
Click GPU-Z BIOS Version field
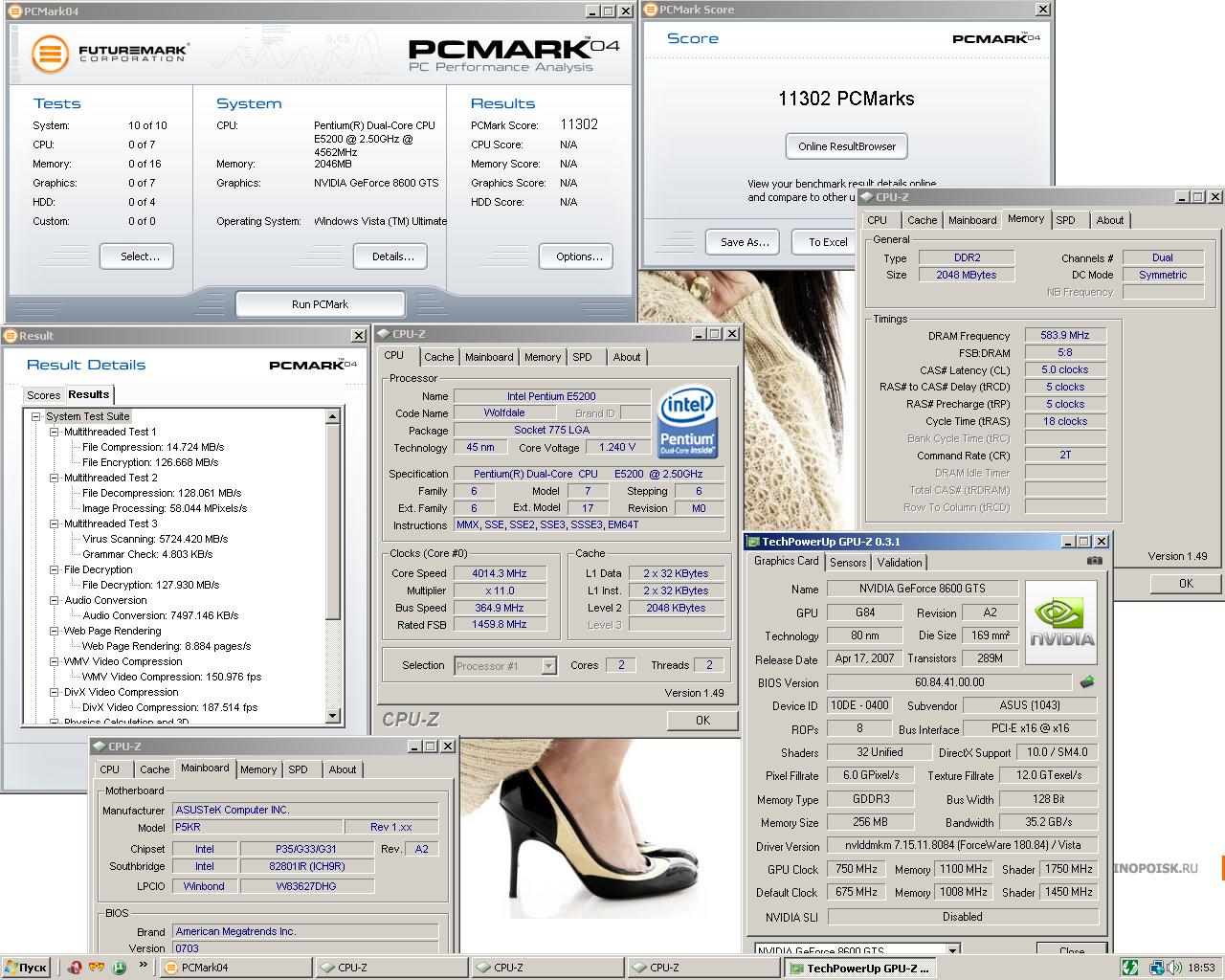pyautogui.click(x=949, y=682)
